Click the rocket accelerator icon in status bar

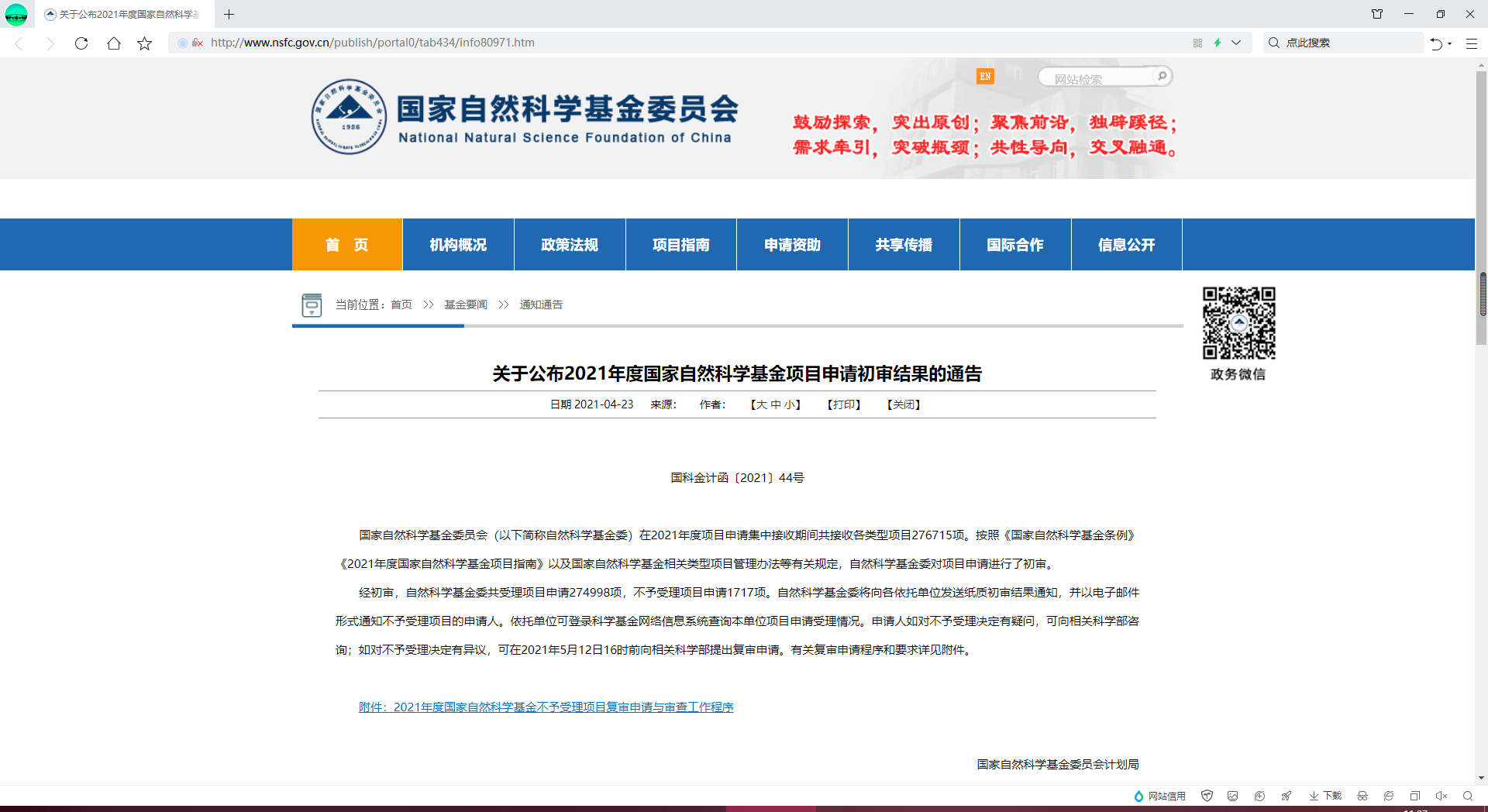point(1286,796)
